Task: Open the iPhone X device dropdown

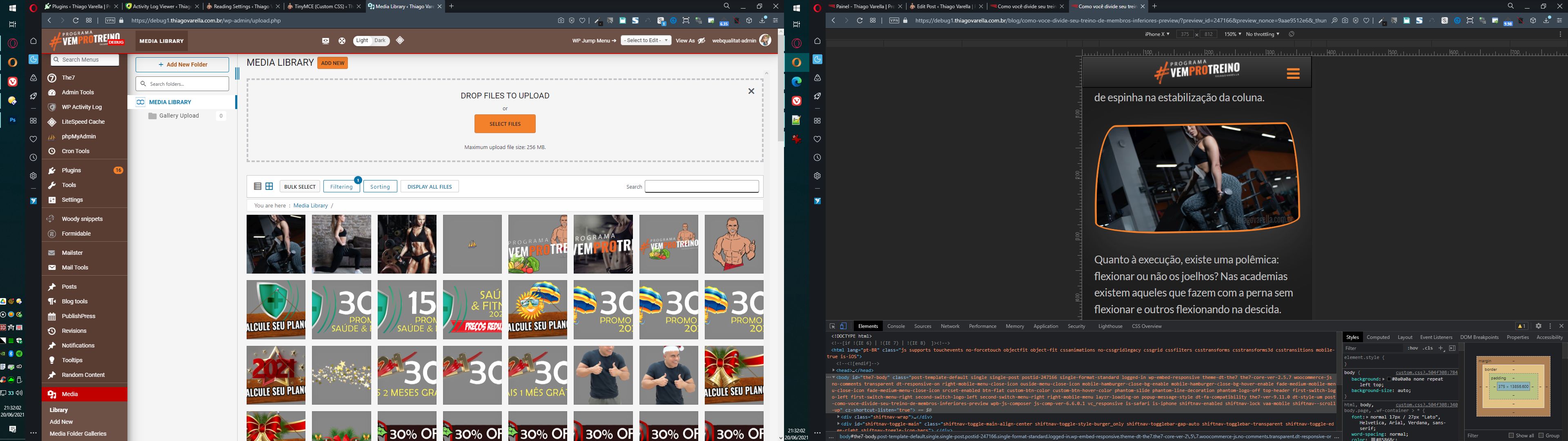Action: point(1156,35)
